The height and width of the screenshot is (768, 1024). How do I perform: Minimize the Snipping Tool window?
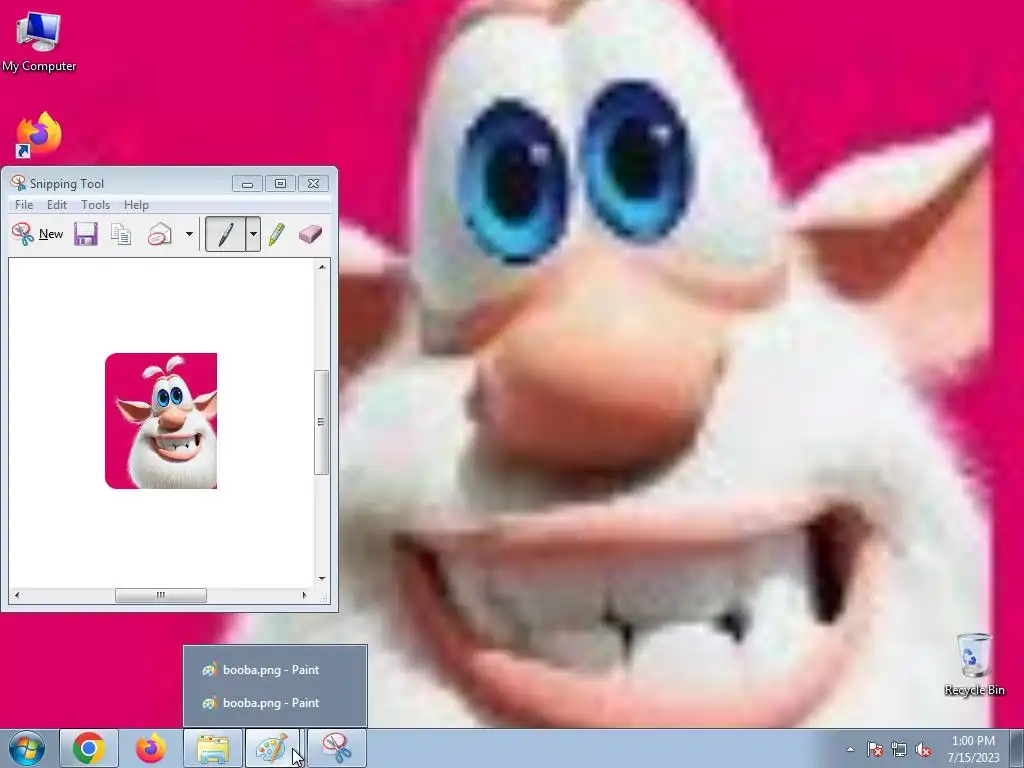(248, 184)
